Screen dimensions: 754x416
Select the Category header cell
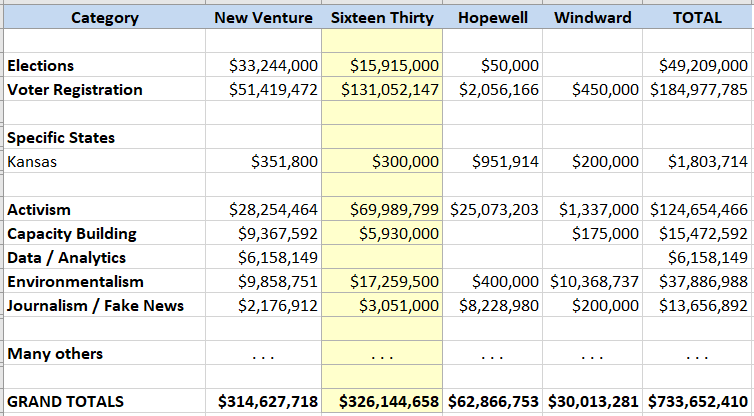coord(104,17)
